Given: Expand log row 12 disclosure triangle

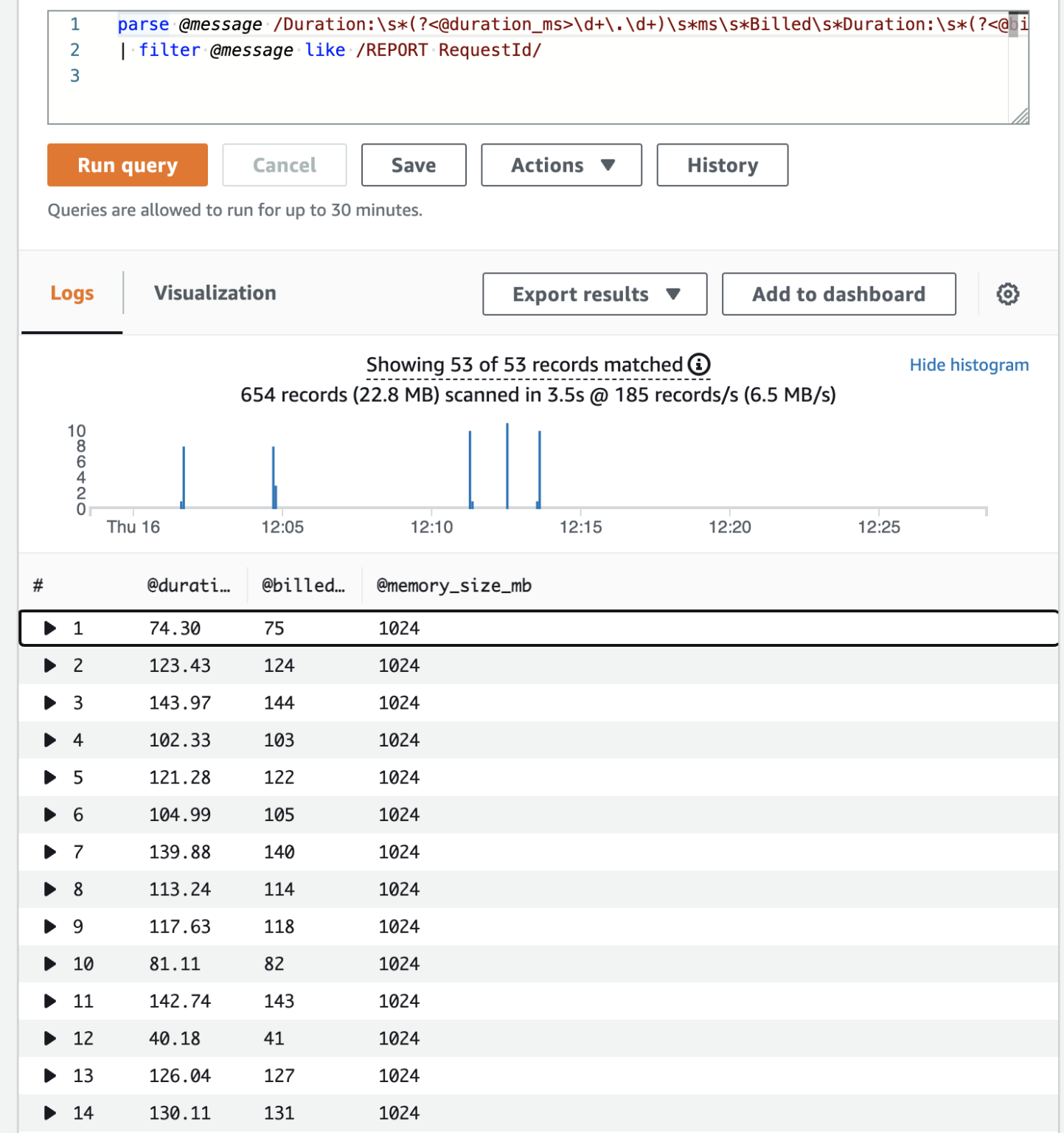Looking at the screenshot, I should [49, 1038].
